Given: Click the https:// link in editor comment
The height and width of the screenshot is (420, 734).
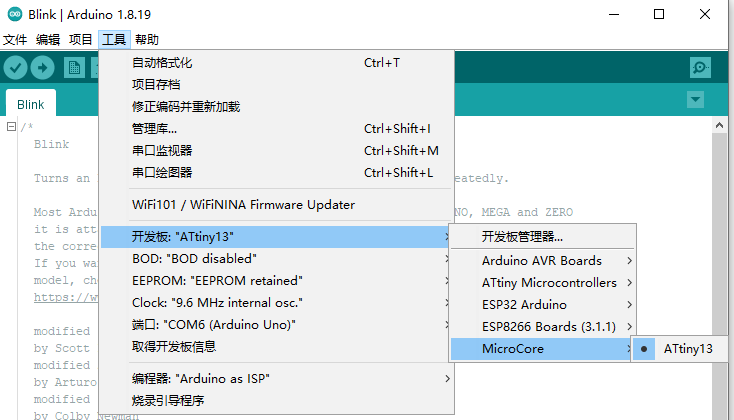Looking at the screenshot, I should coord(66,297).
